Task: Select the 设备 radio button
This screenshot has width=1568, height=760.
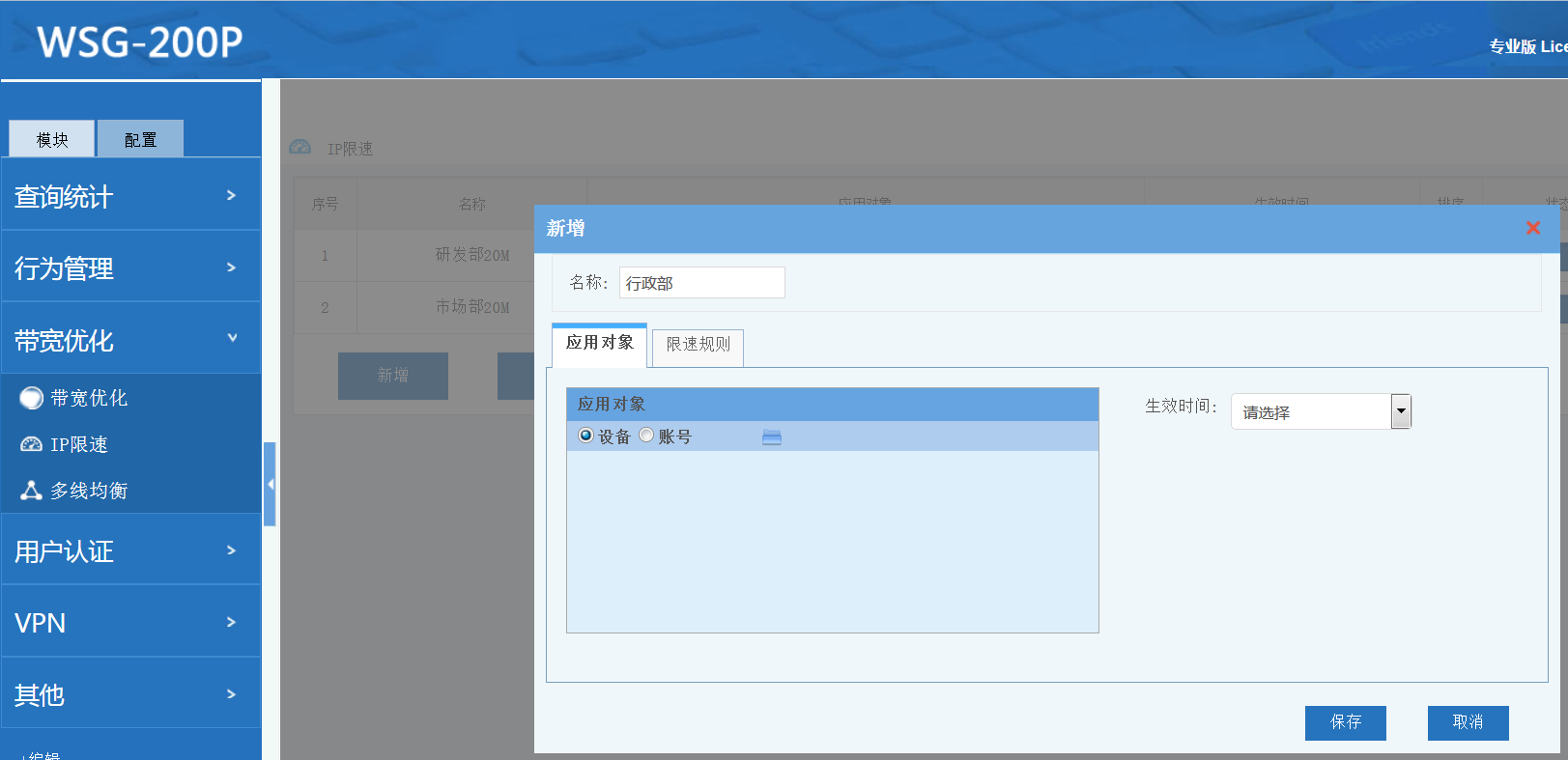Action: 585,436
